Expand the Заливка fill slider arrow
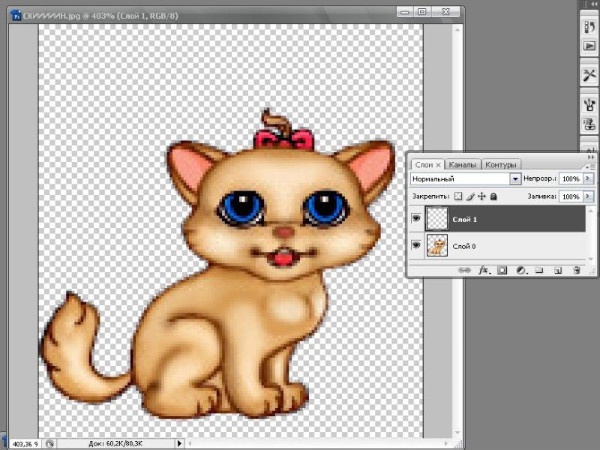 tap(590, 197)
